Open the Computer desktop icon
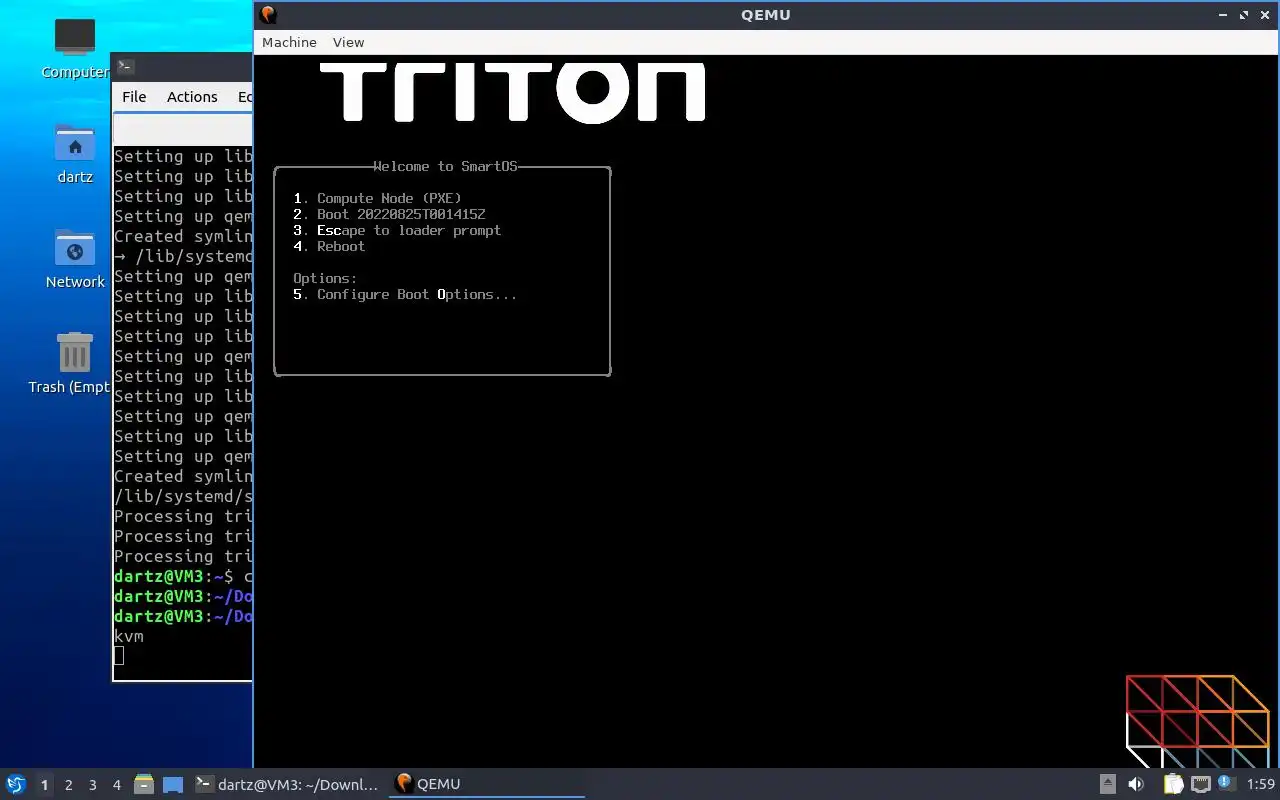Viewport: 1280px width, 800px height. pos(75,48)
